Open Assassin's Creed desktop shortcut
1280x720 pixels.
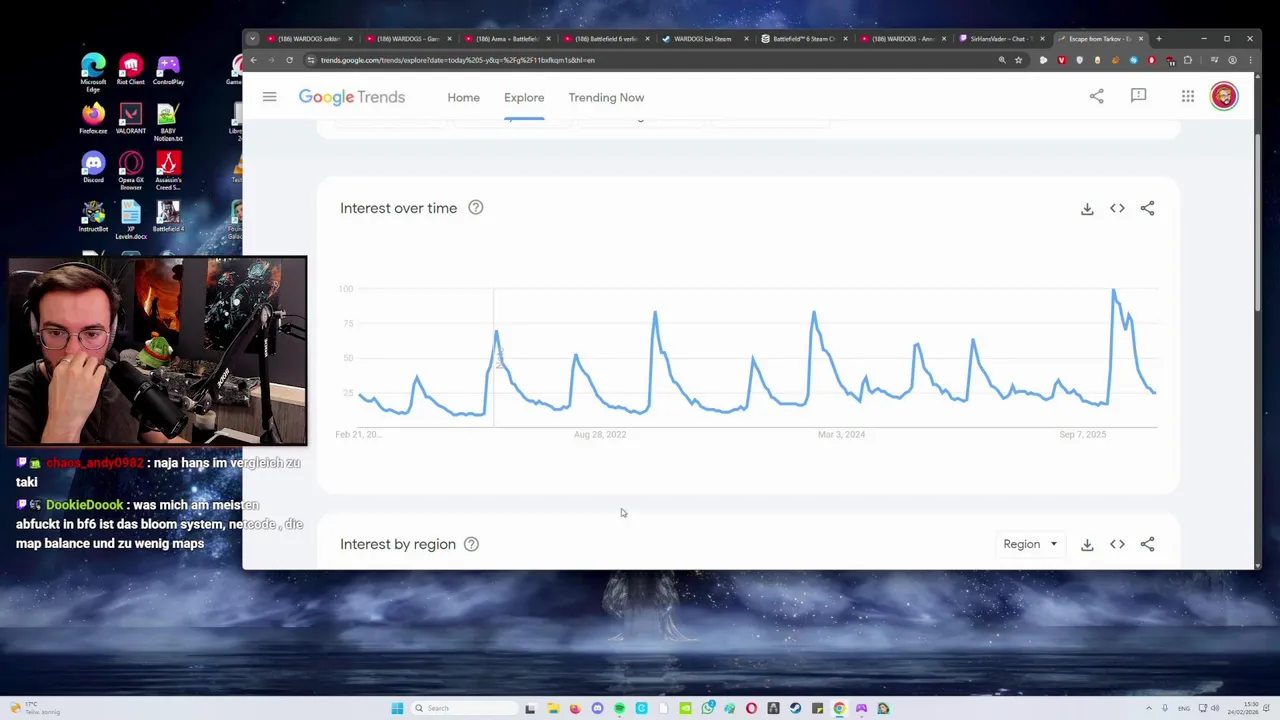(168, 171)
